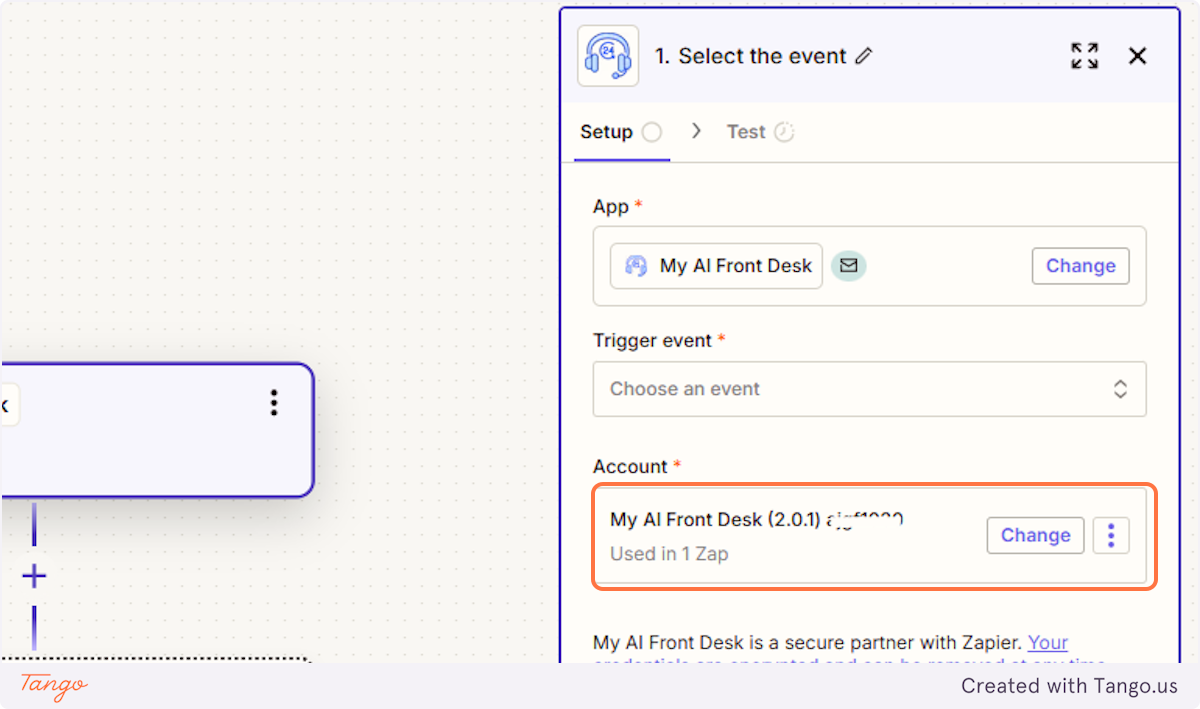Close the step configuration panel

[x=1137, y=56]
